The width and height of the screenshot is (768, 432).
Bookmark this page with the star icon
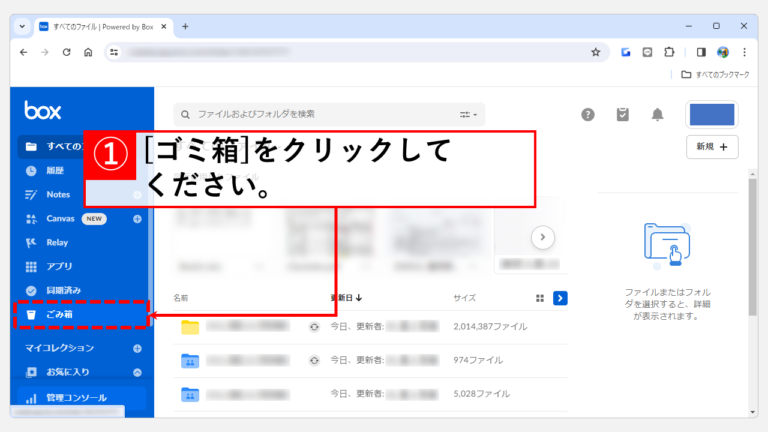(596, 52)
